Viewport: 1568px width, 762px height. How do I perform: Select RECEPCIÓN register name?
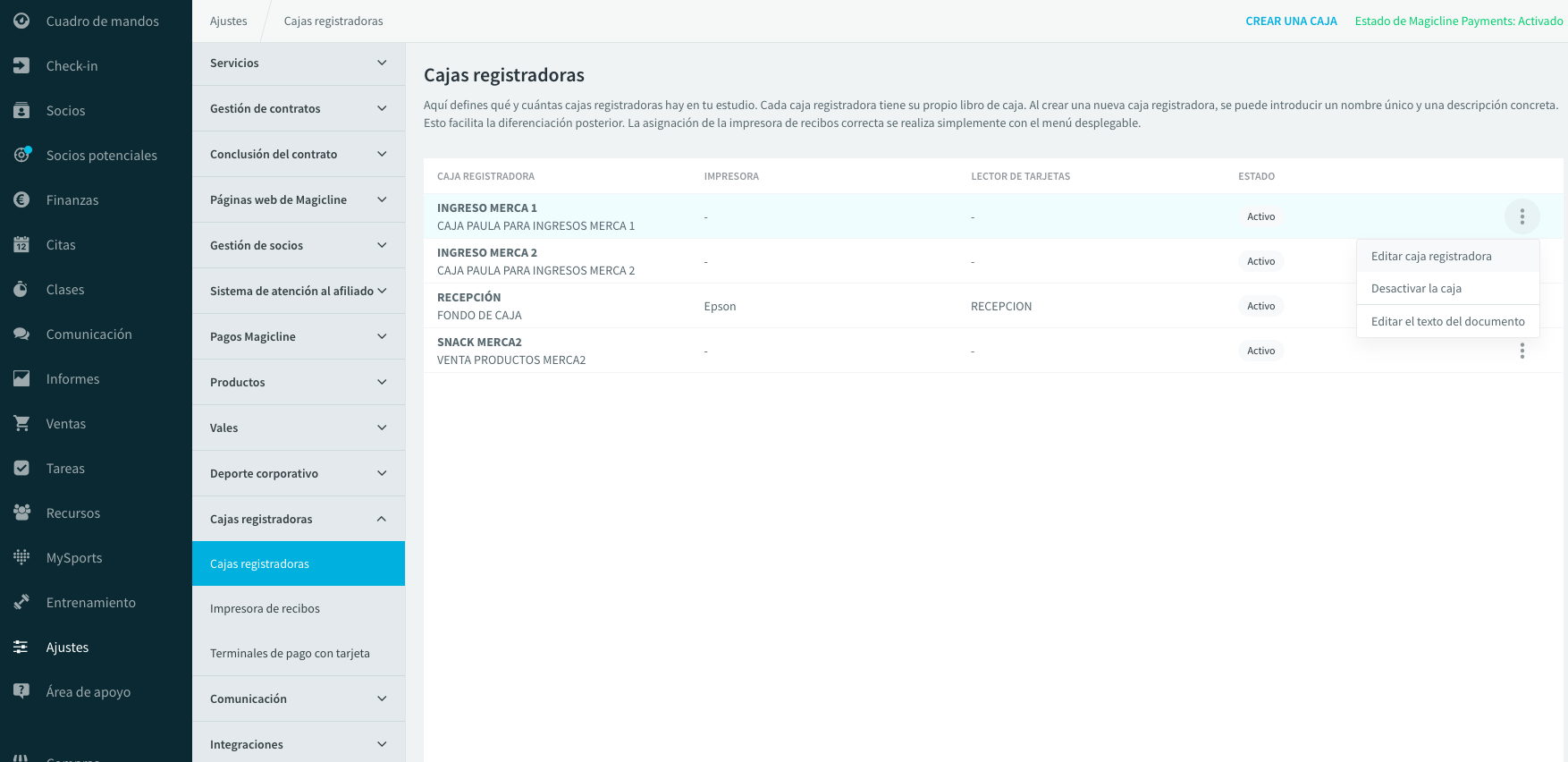[x=468, y=297]
